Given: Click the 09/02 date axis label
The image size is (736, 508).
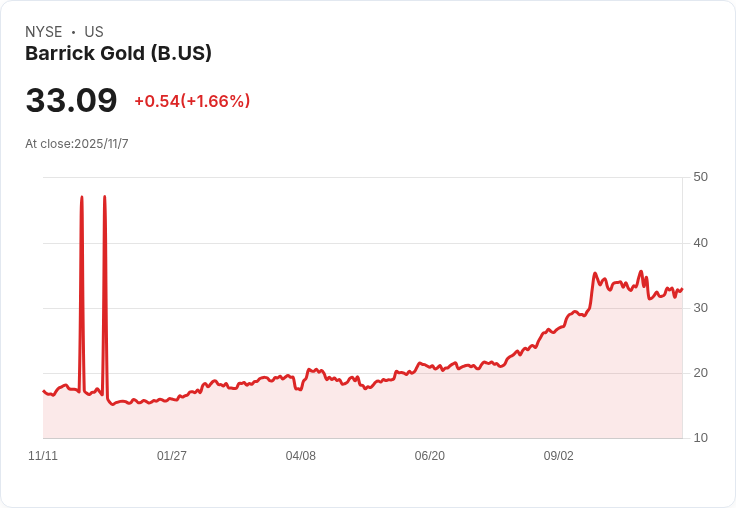Looking at the screenshot, I should pyautogui.click(x=559, y=456).
